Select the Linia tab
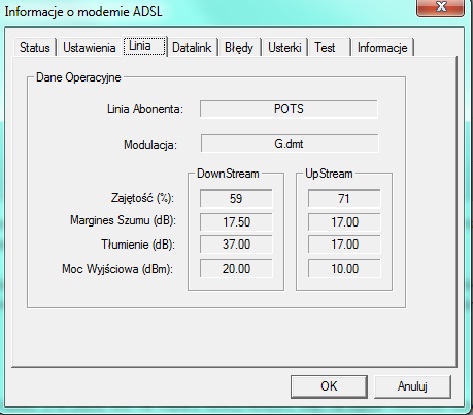The image size is (473, 415). (144, 46)
